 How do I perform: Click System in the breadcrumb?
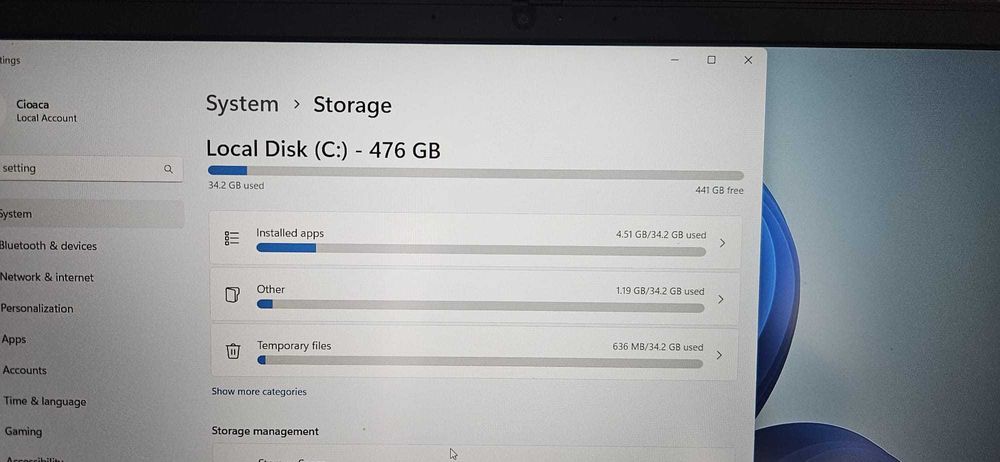pyautogui.click(x=242, y=104)
